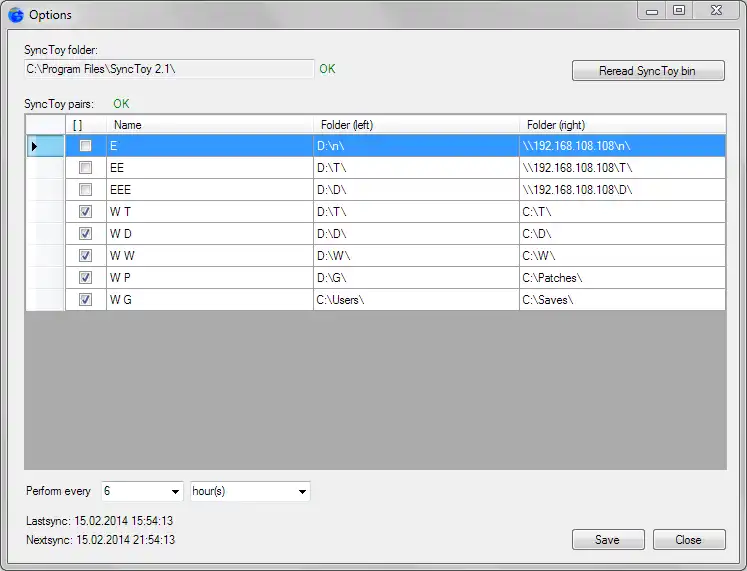
Task: Click the SyncToy folder path field
Action: (169, 69)
